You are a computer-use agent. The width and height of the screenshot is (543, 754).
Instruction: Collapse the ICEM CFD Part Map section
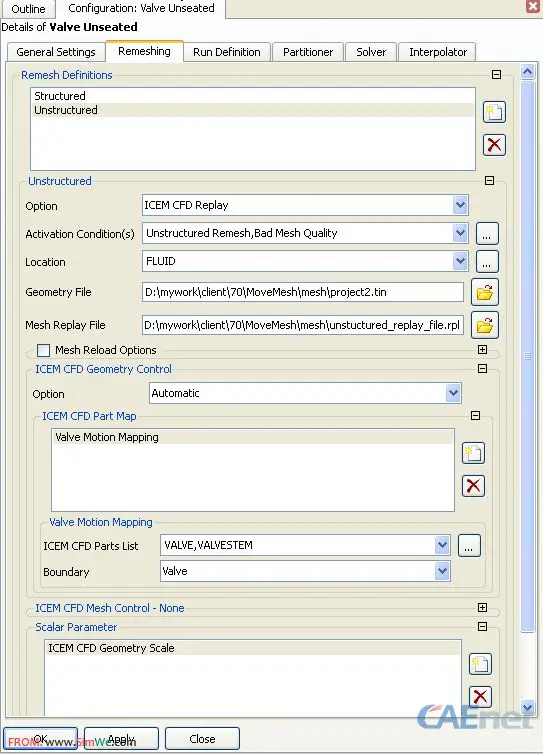(x=475, y=415)
